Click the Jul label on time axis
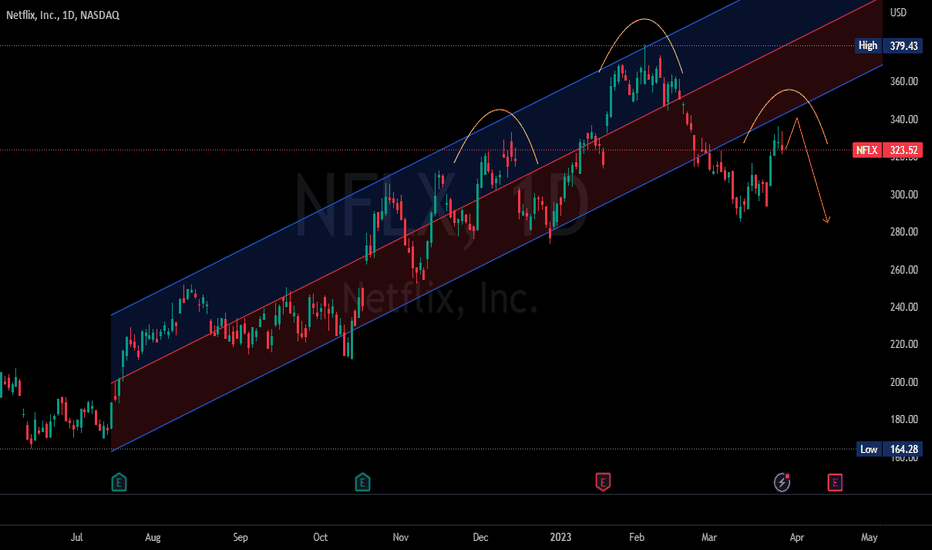932x550 pixels. point(77,538)
